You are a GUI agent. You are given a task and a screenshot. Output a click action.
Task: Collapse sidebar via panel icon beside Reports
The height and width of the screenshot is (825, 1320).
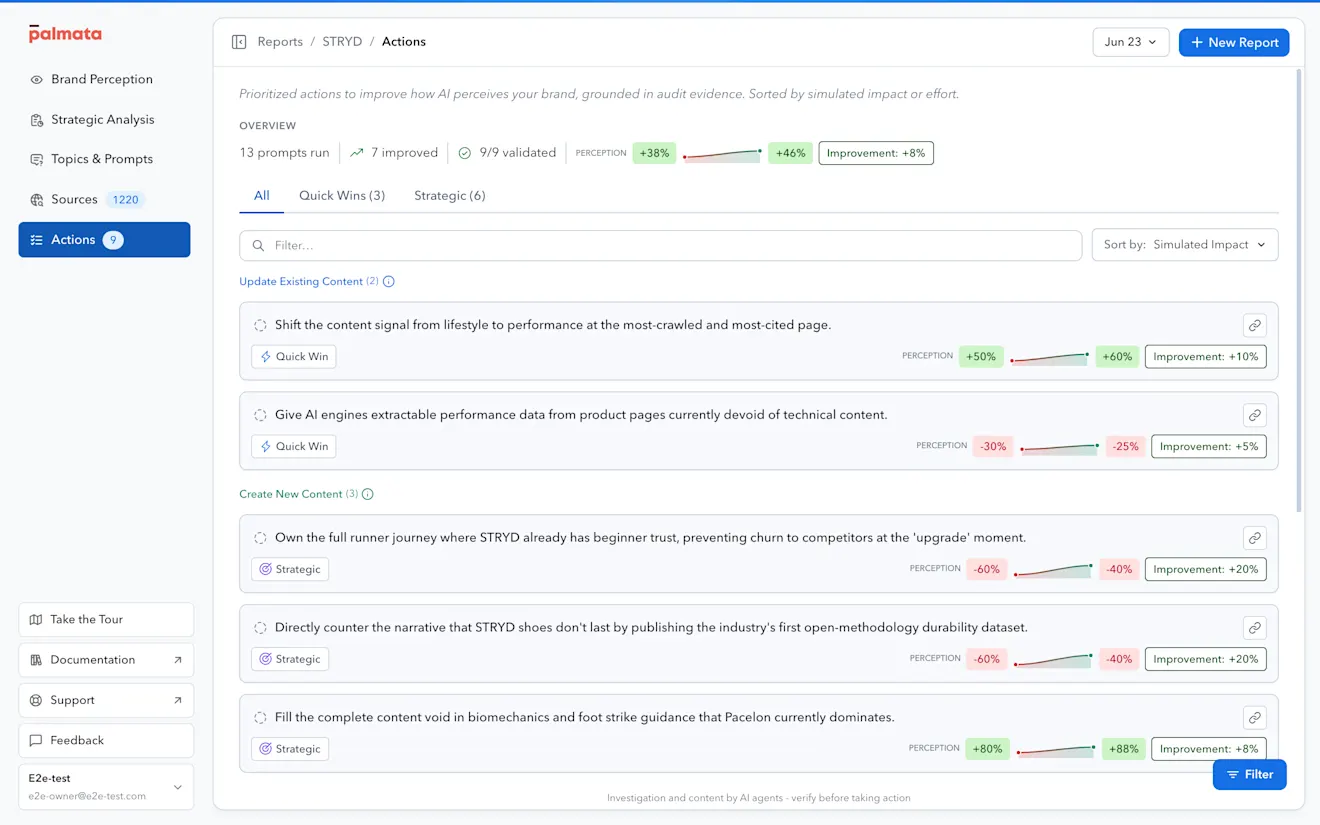coord(239,42)
